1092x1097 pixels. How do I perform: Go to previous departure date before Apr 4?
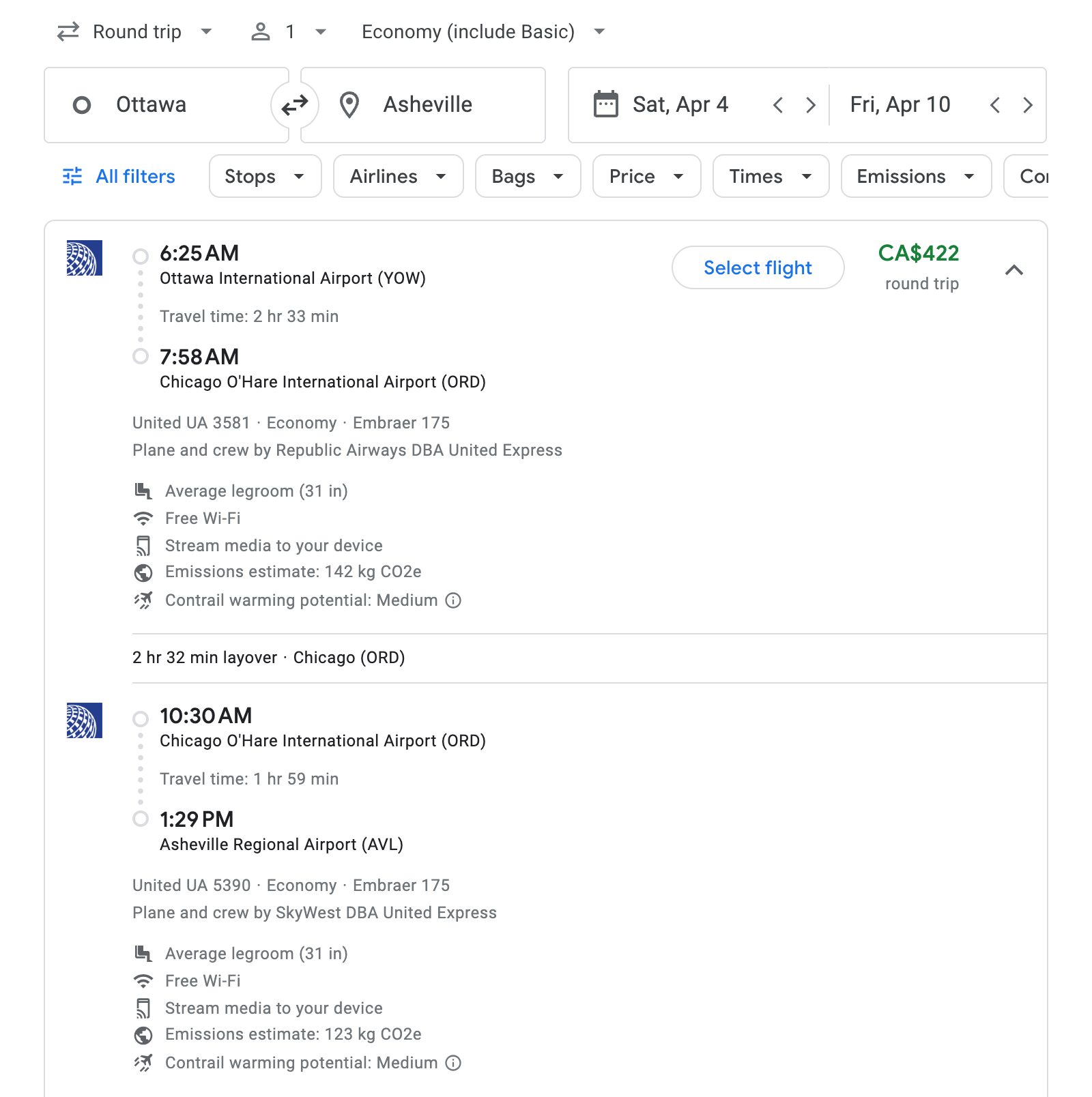tap(778, 105)
